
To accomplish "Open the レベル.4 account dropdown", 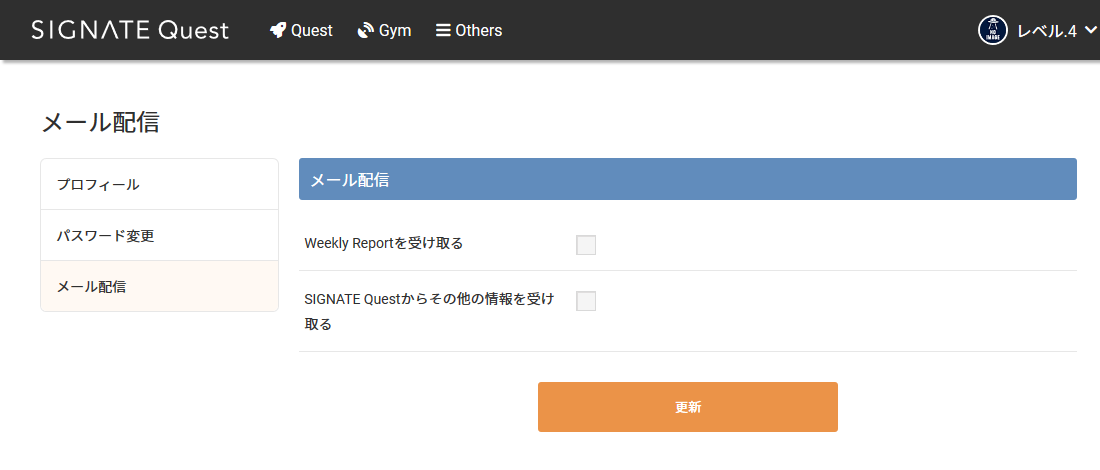I will (1046, 31).
